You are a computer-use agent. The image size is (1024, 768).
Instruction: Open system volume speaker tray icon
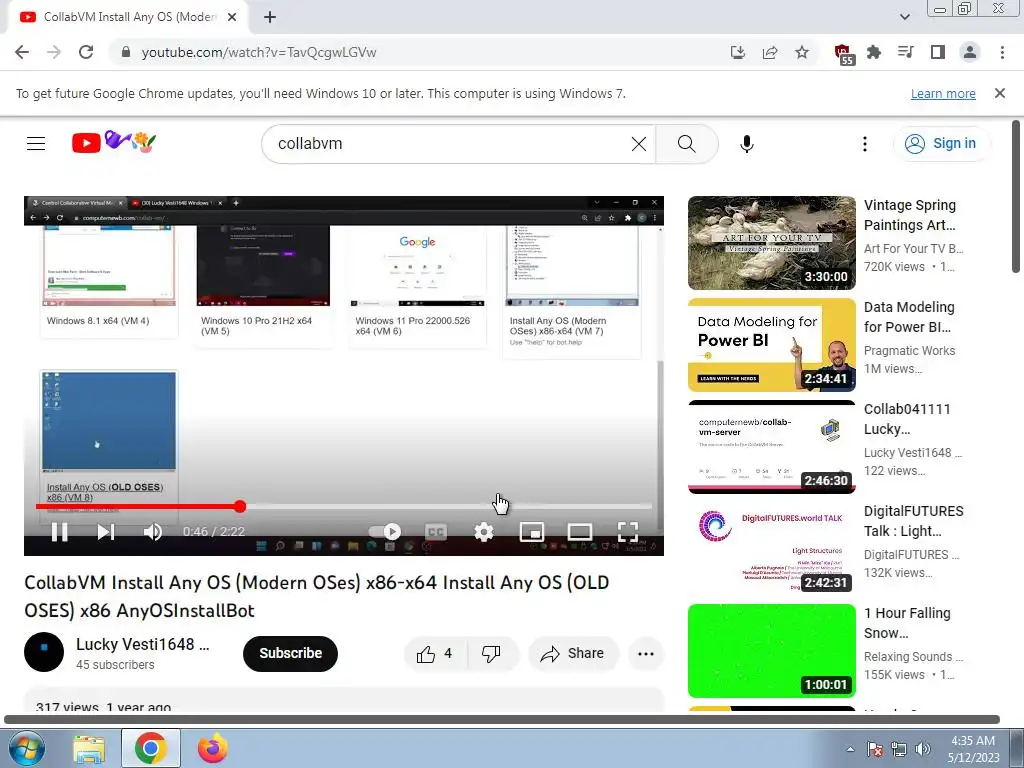923,749
